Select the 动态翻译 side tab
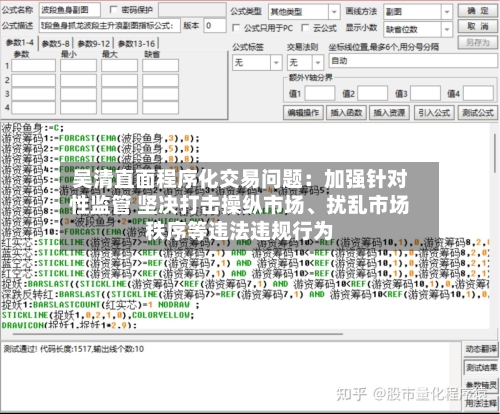500x414 pixels. tap(481, 349)
